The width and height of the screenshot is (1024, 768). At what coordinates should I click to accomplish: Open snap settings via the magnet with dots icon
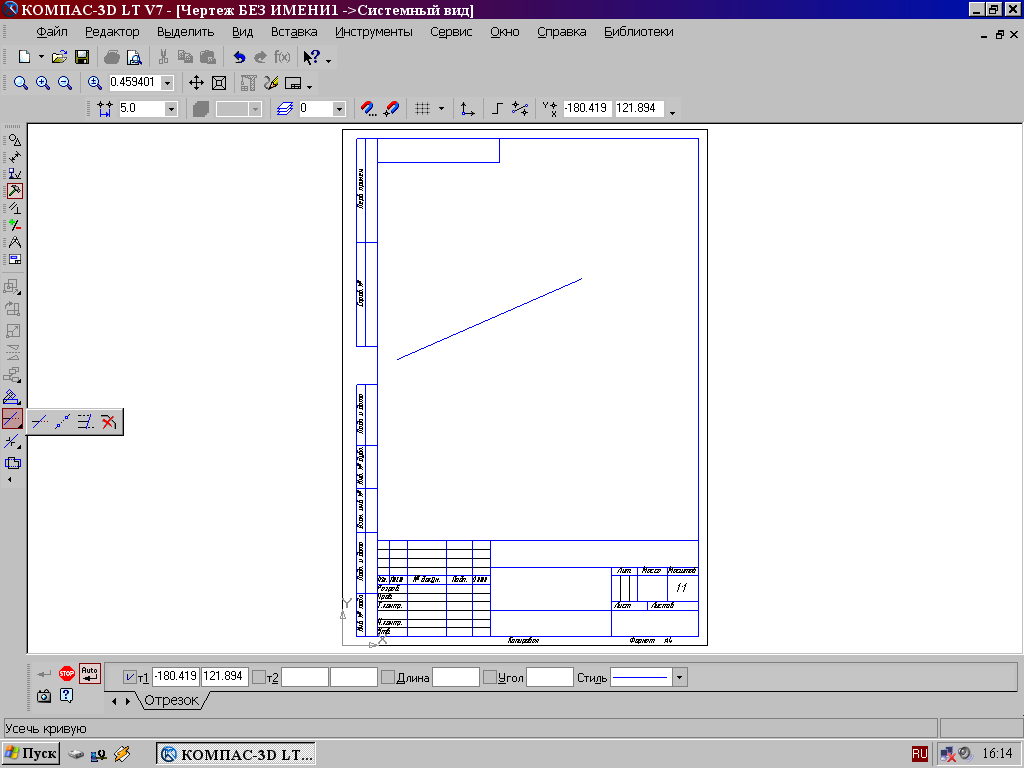(369, 108)
